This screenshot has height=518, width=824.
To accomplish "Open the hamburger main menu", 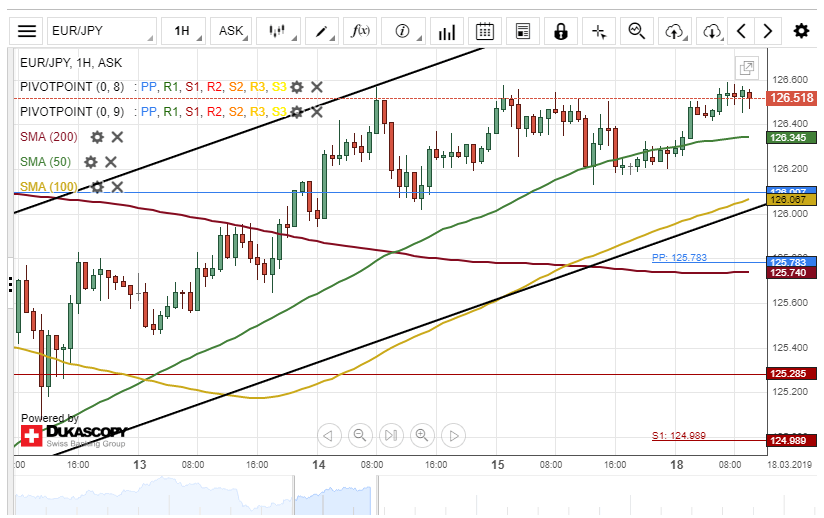I will 27,31.
